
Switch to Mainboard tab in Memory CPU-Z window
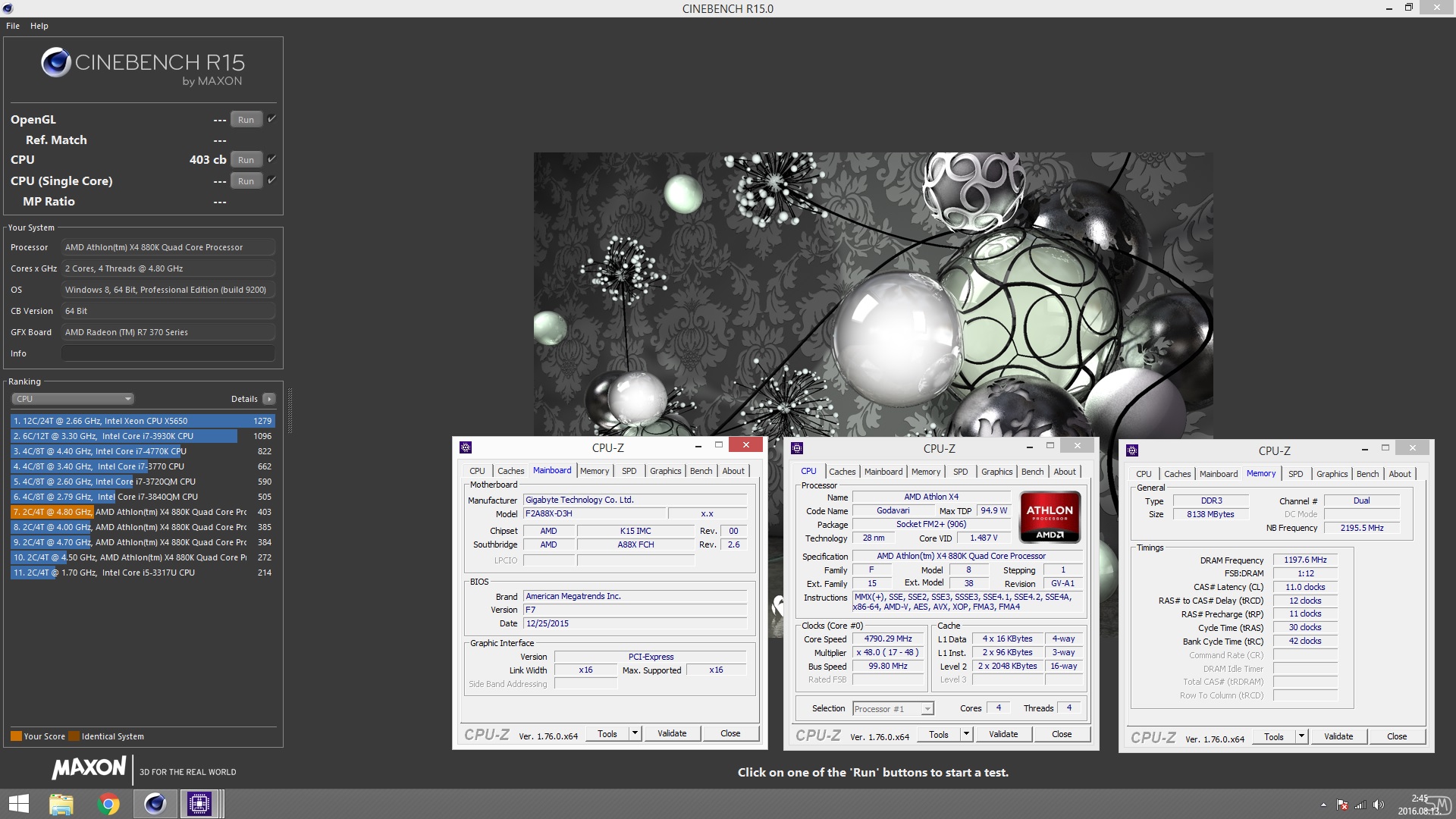click(x=1218, y=474)
